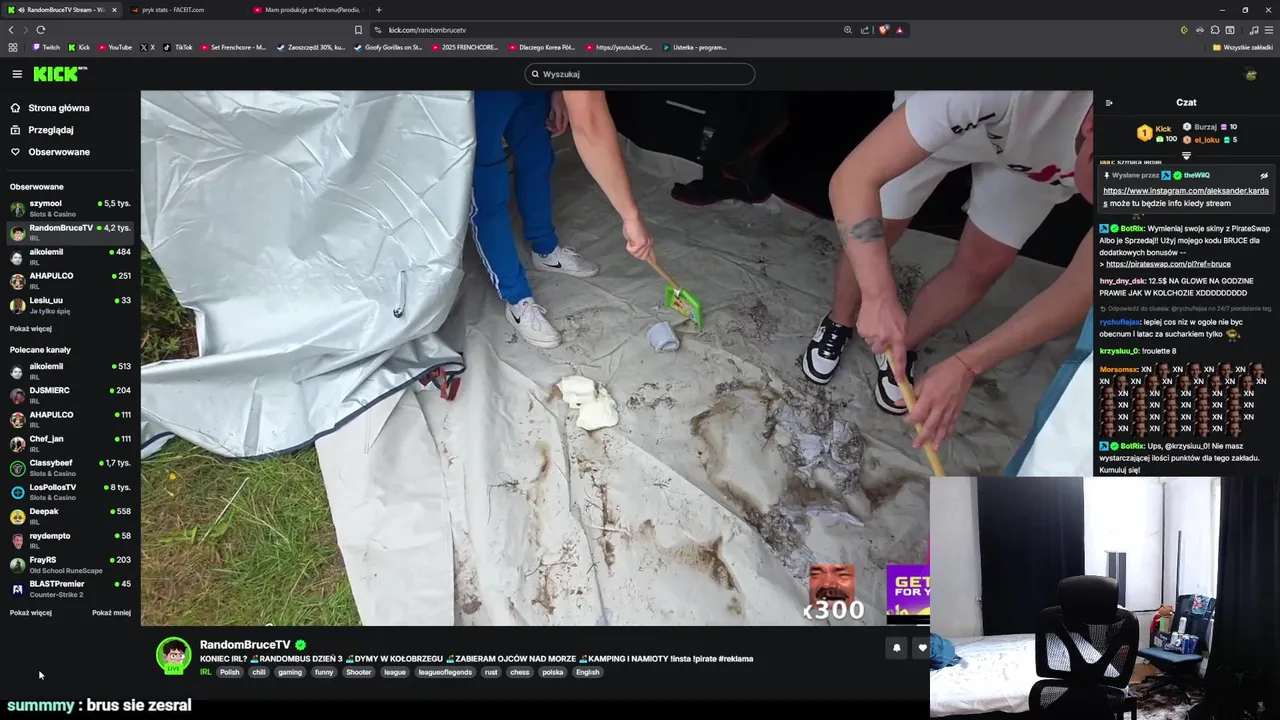Click the Kick search field
The image size is (1280, 720).
click(x=640, y=74)
